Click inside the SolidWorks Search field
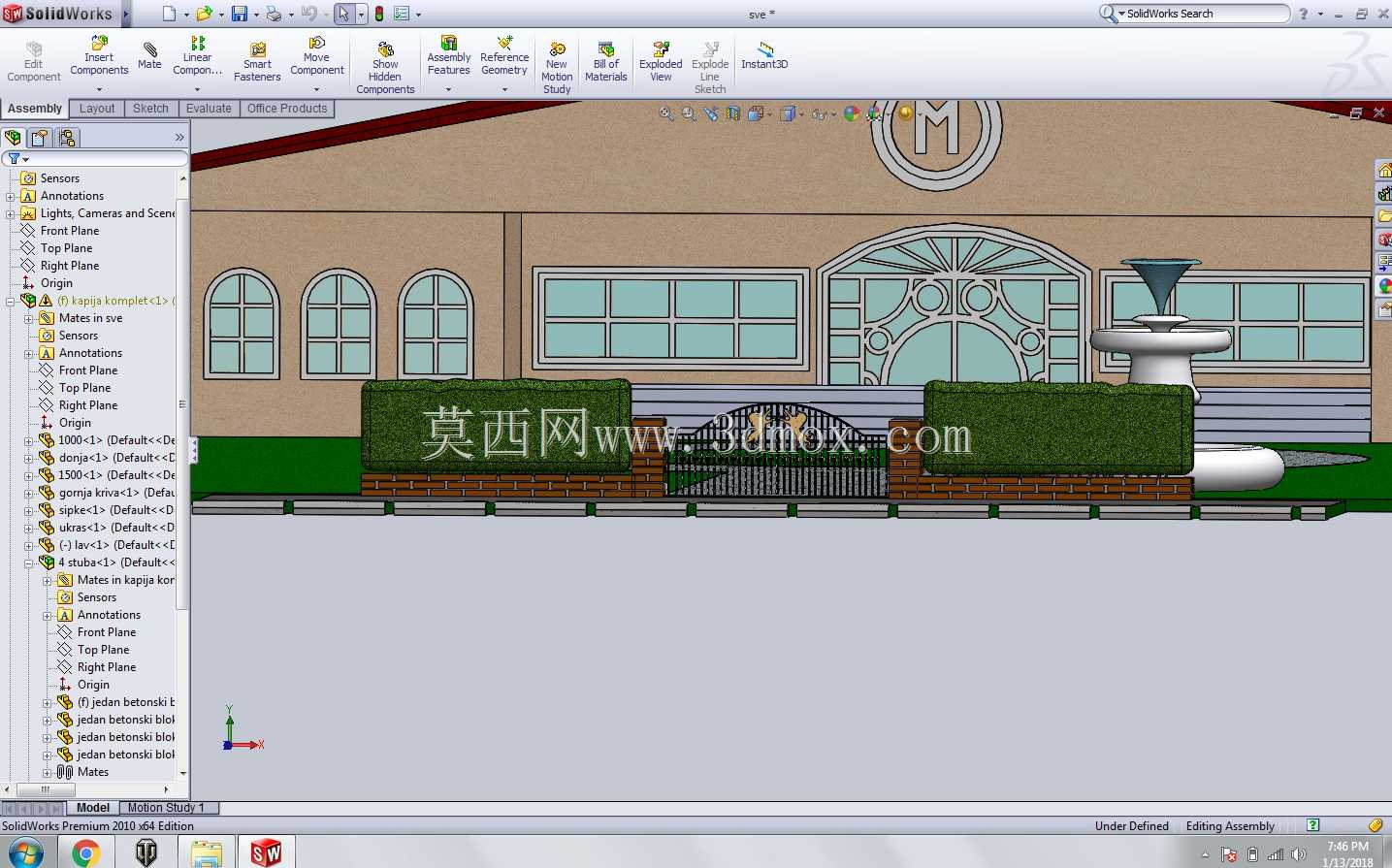The height and width of the screenshot is (868, 1392). (x=1203, y=14)
